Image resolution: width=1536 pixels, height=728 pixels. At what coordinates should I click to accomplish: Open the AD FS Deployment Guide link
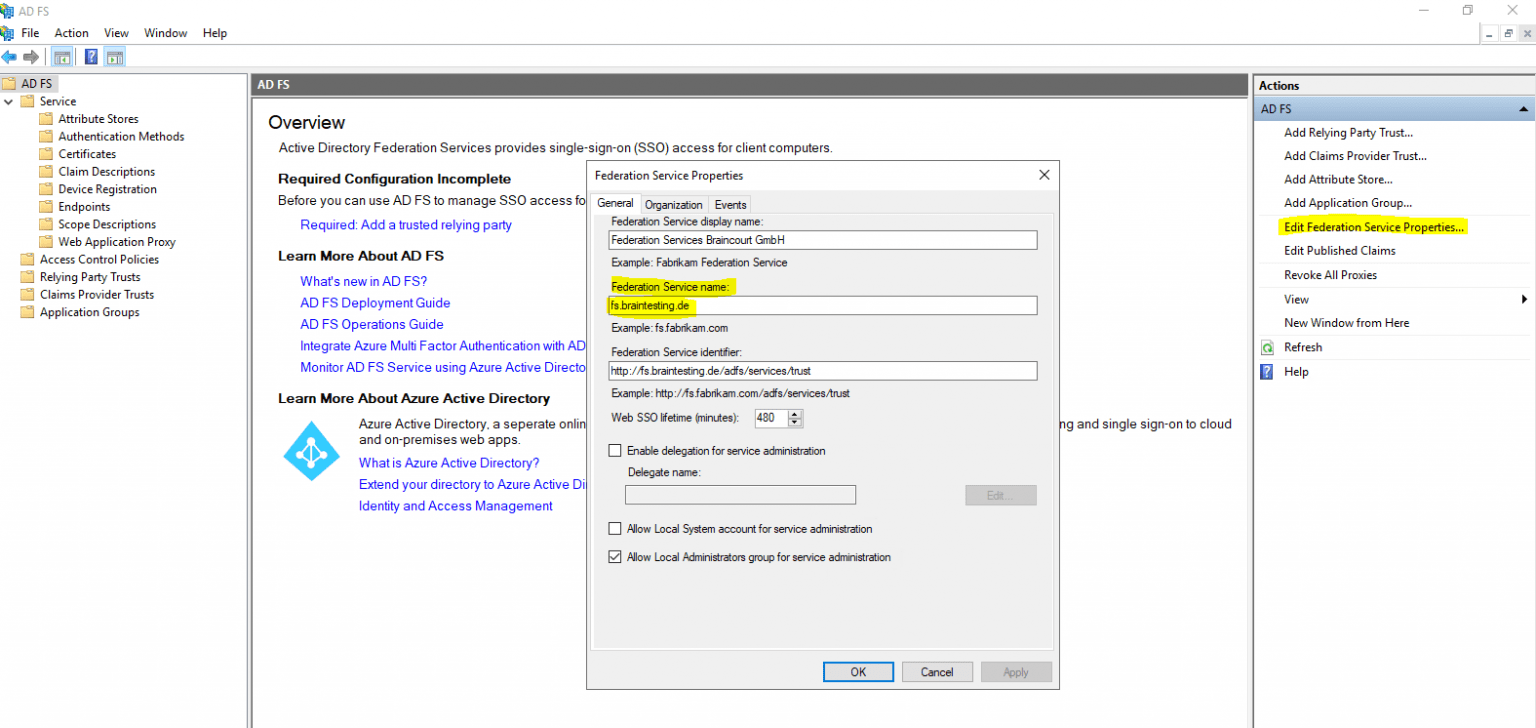(x=375, y=303)
